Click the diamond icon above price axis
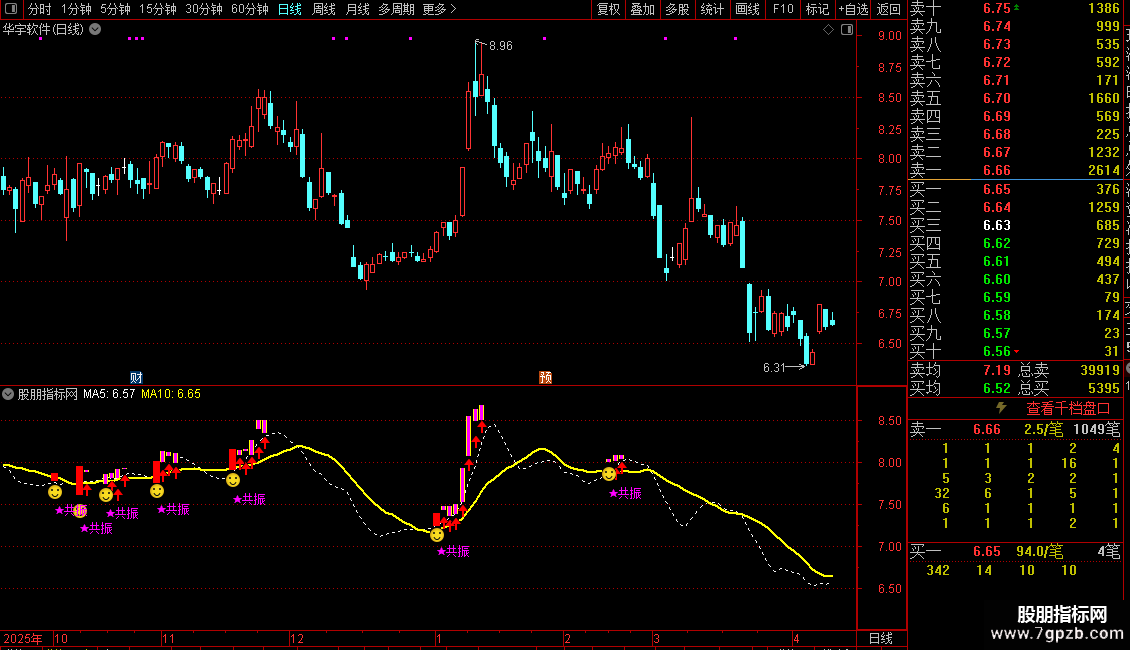This screenshot has height=650, width=1130. coord(829,30)
